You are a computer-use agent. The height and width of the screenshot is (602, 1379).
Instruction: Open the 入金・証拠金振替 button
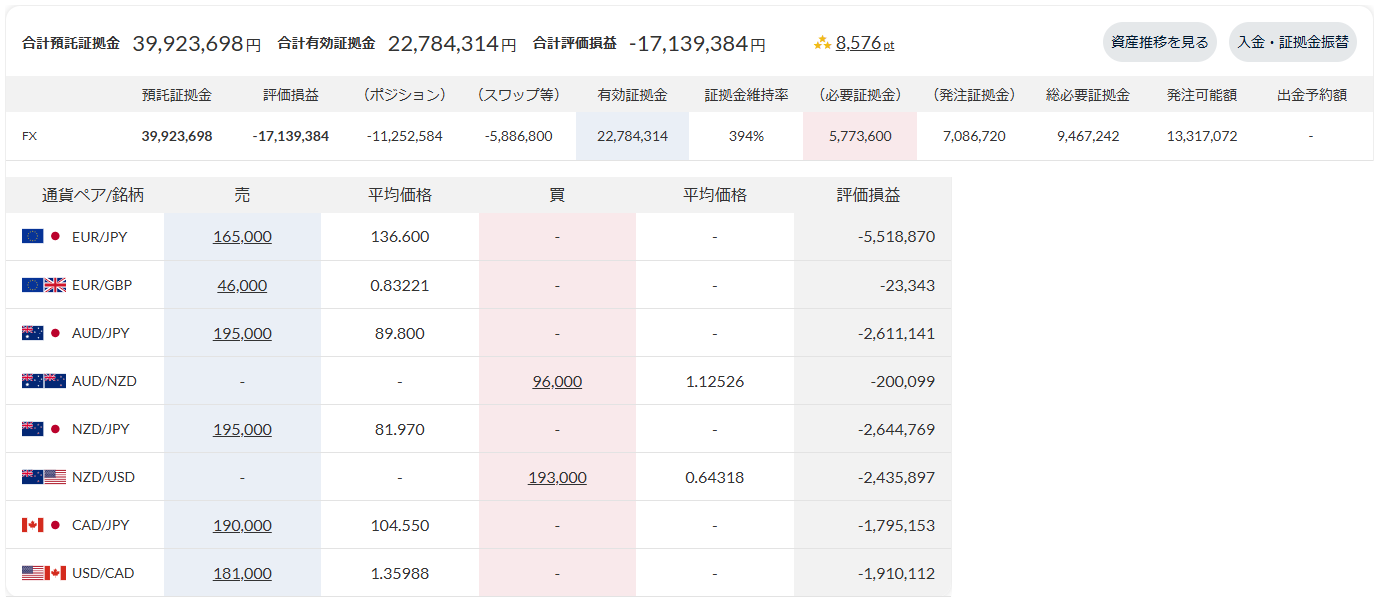coord(1293,42)
